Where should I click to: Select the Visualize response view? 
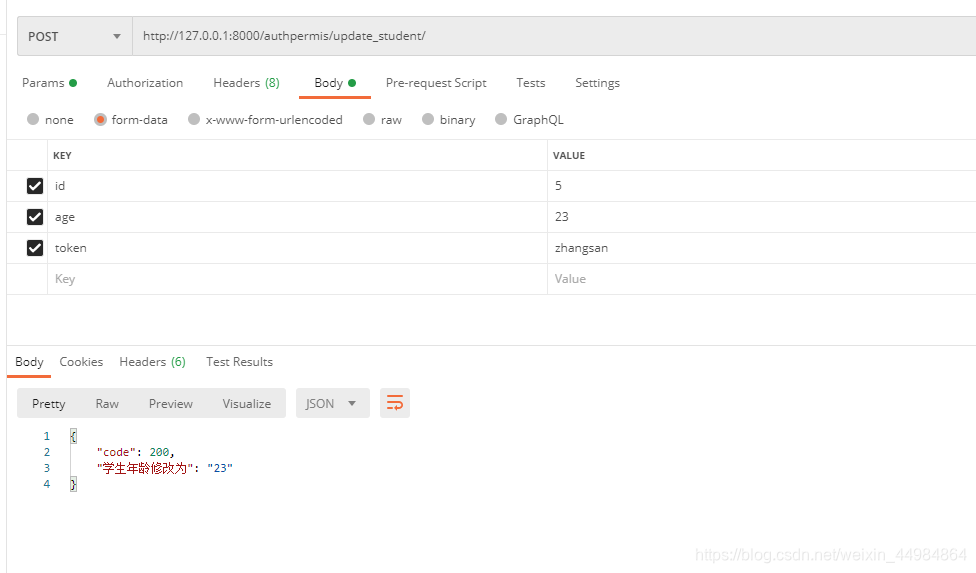[x=246, y=404]
